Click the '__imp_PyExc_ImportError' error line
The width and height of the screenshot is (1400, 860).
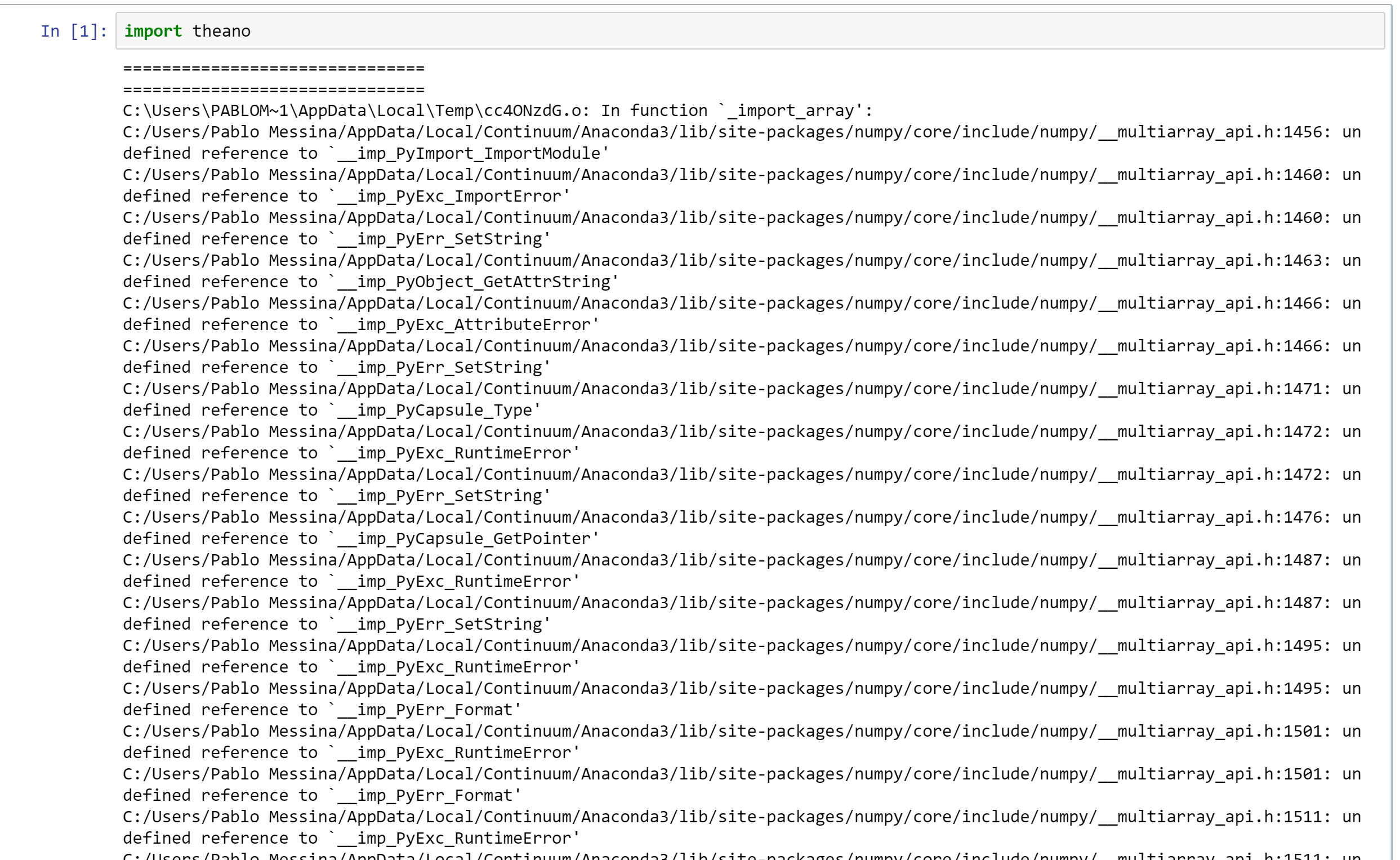[x=346, y=196]
